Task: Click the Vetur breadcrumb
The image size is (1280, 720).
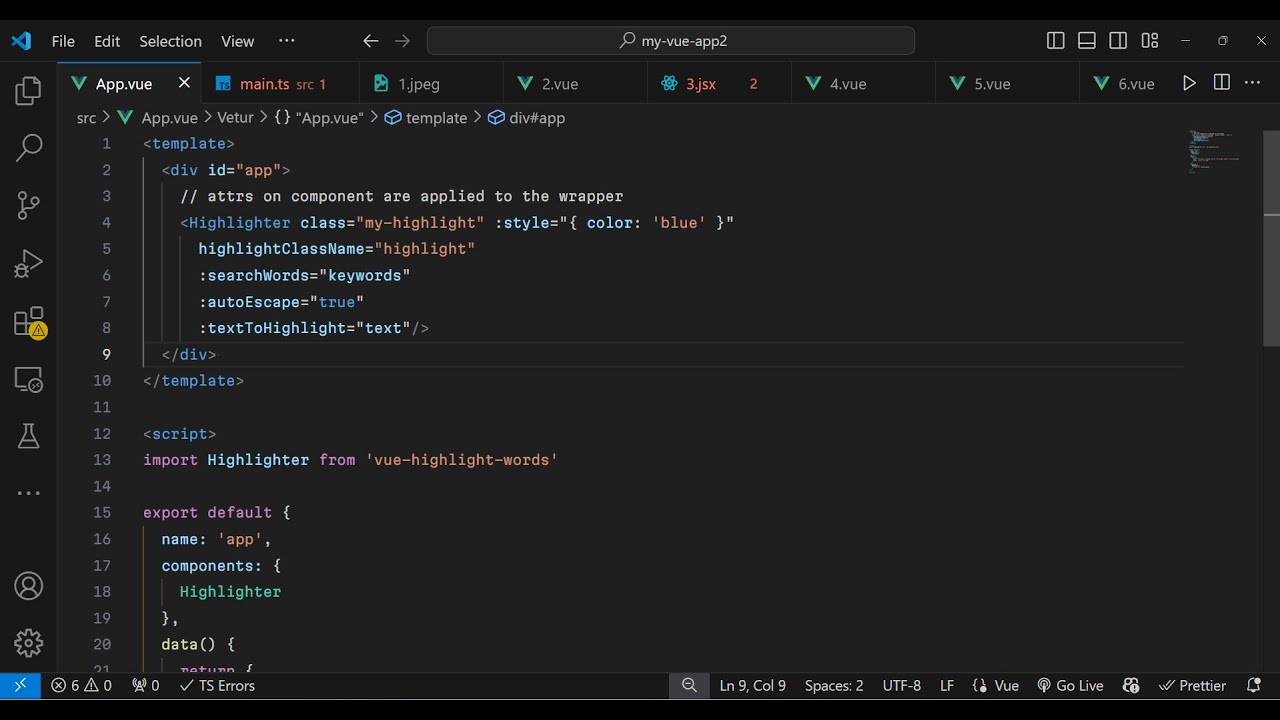Action: (x=235, y=118)
